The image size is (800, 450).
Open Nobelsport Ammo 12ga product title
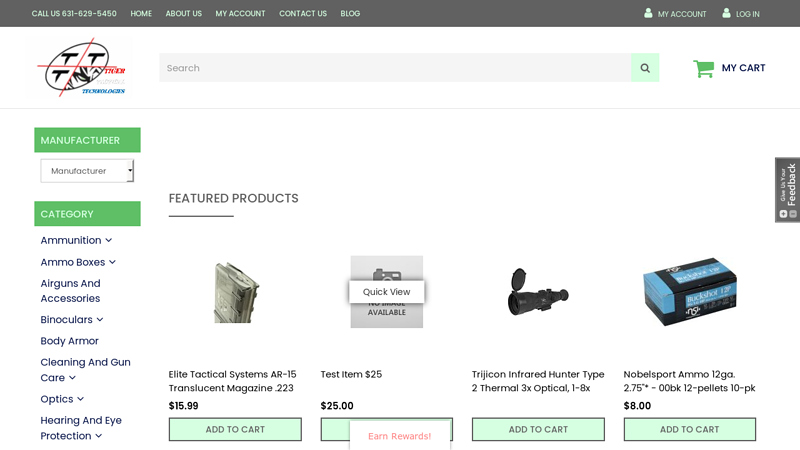pos(689,381)
